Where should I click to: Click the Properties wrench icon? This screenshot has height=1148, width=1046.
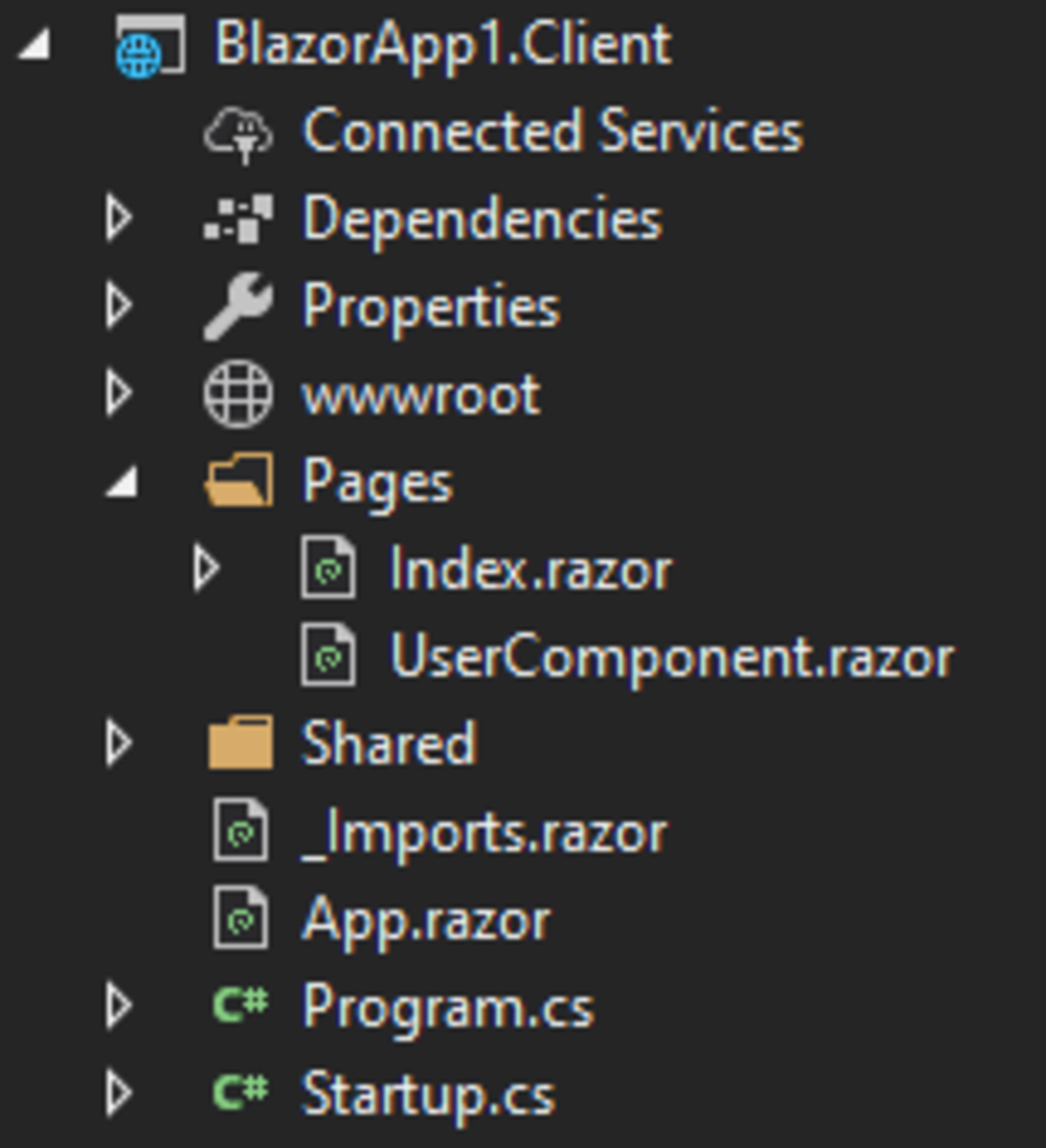238,306
